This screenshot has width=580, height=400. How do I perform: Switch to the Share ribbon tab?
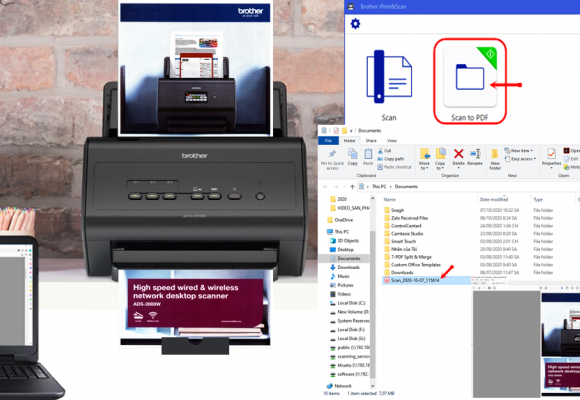(x=371, y=141)
